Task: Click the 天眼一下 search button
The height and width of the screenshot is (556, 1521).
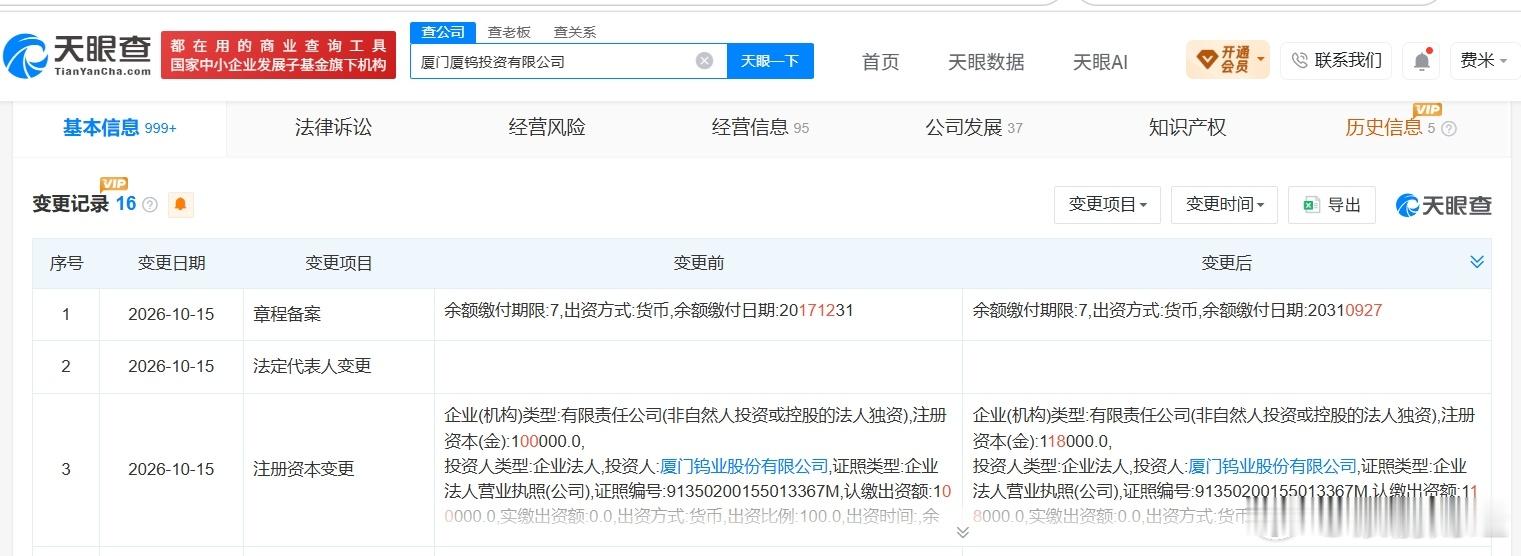Action: tap(770, 61)
